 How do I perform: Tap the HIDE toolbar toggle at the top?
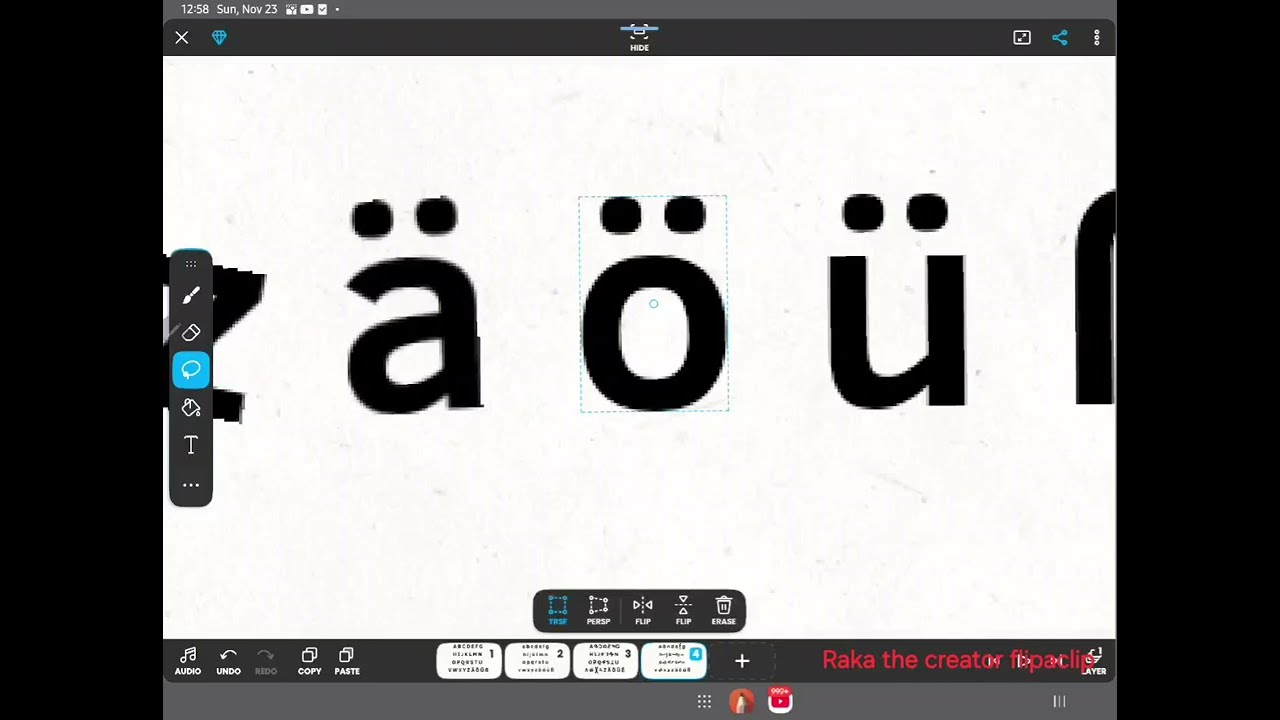639,37
